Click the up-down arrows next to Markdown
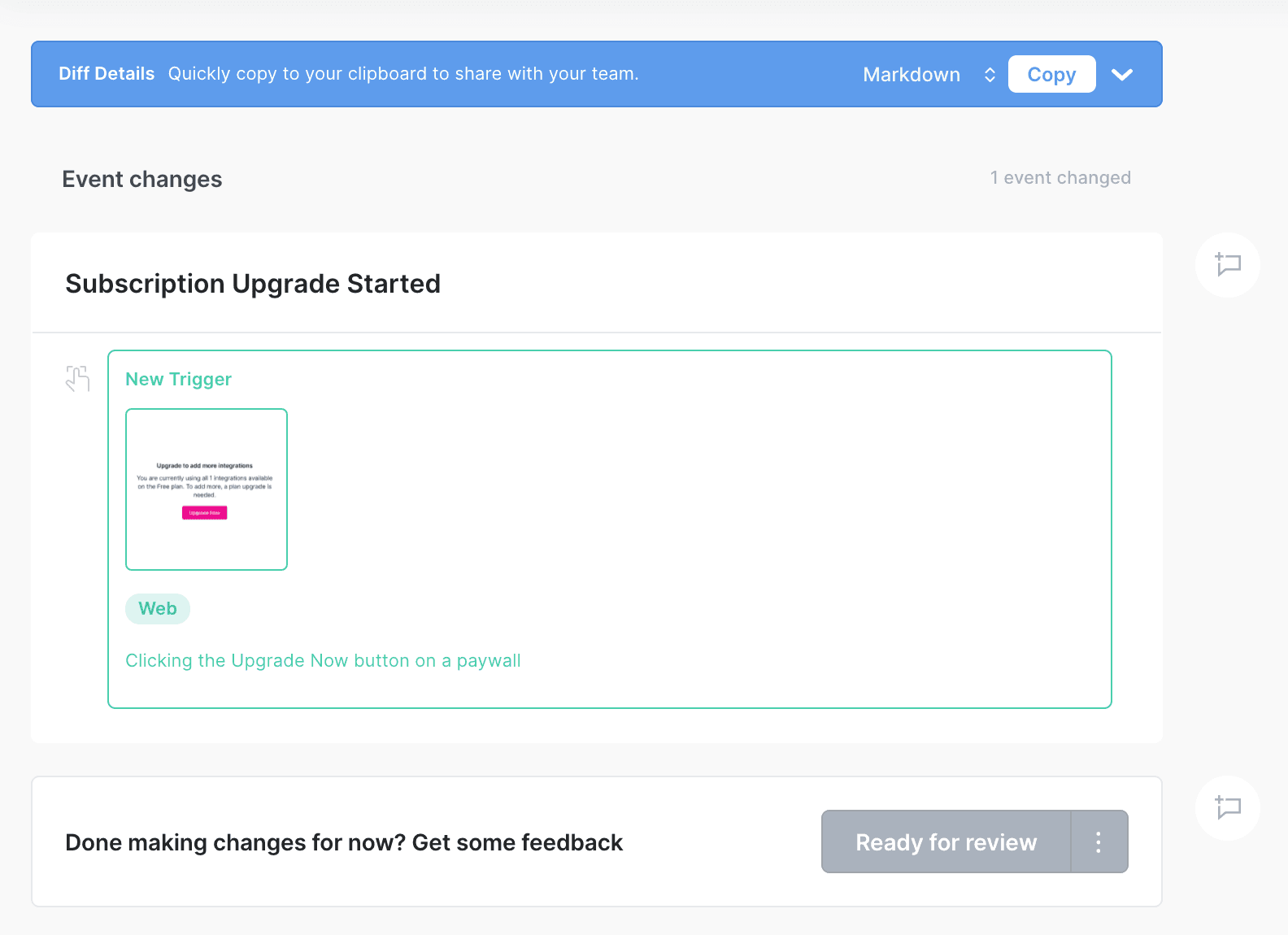The height and width of the screenshot is (935, 1288). 990,75
